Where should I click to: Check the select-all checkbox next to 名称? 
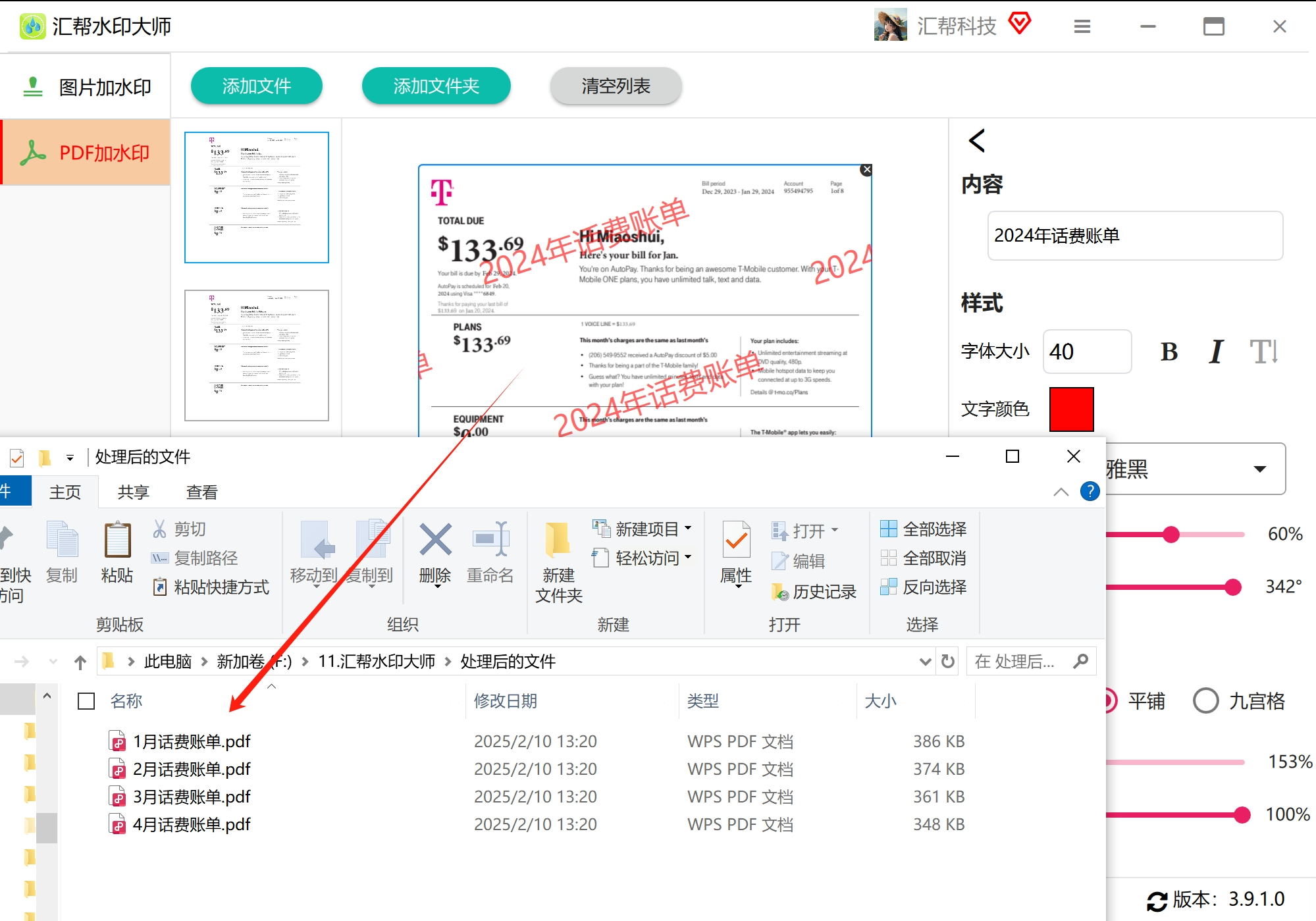tap(86, 701)
